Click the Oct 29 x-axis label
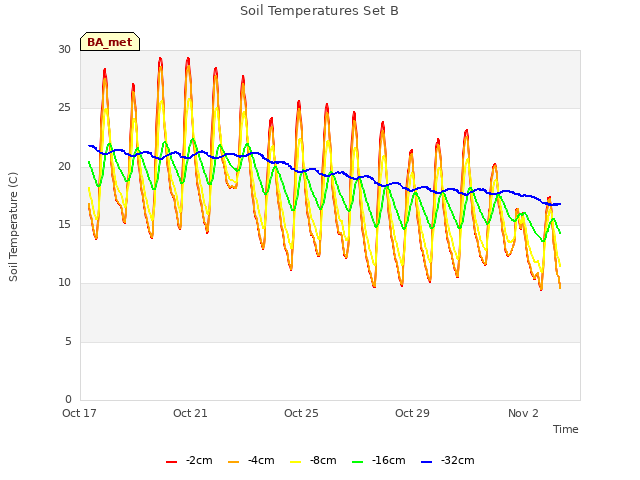This screenshot has width=640, height=480. (412, 413)
